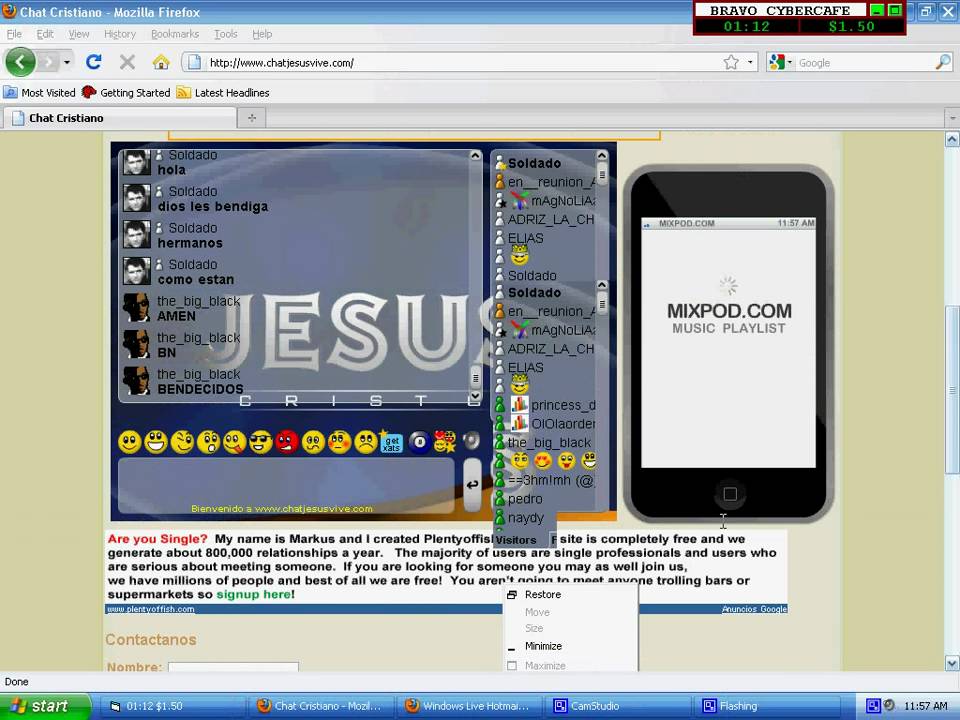The height and width of the screenshot is (720, 960).
Task: Insert the surprised open-mouth emoticon
Action: [208, 441]
